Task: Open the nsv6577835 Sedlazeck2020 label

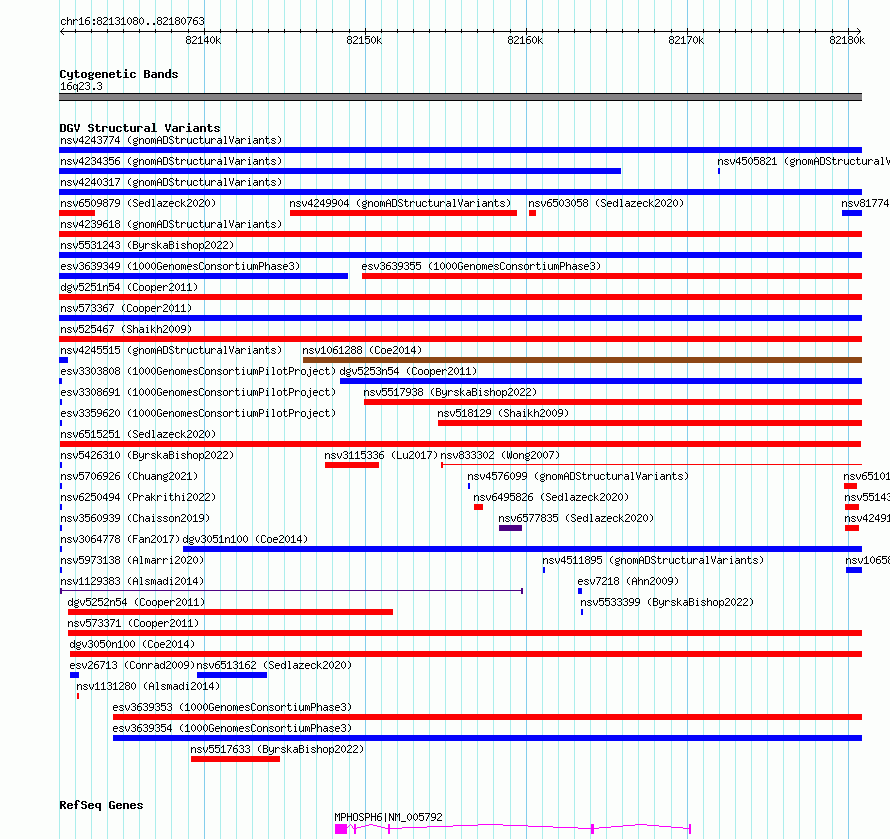Action: 576,518
